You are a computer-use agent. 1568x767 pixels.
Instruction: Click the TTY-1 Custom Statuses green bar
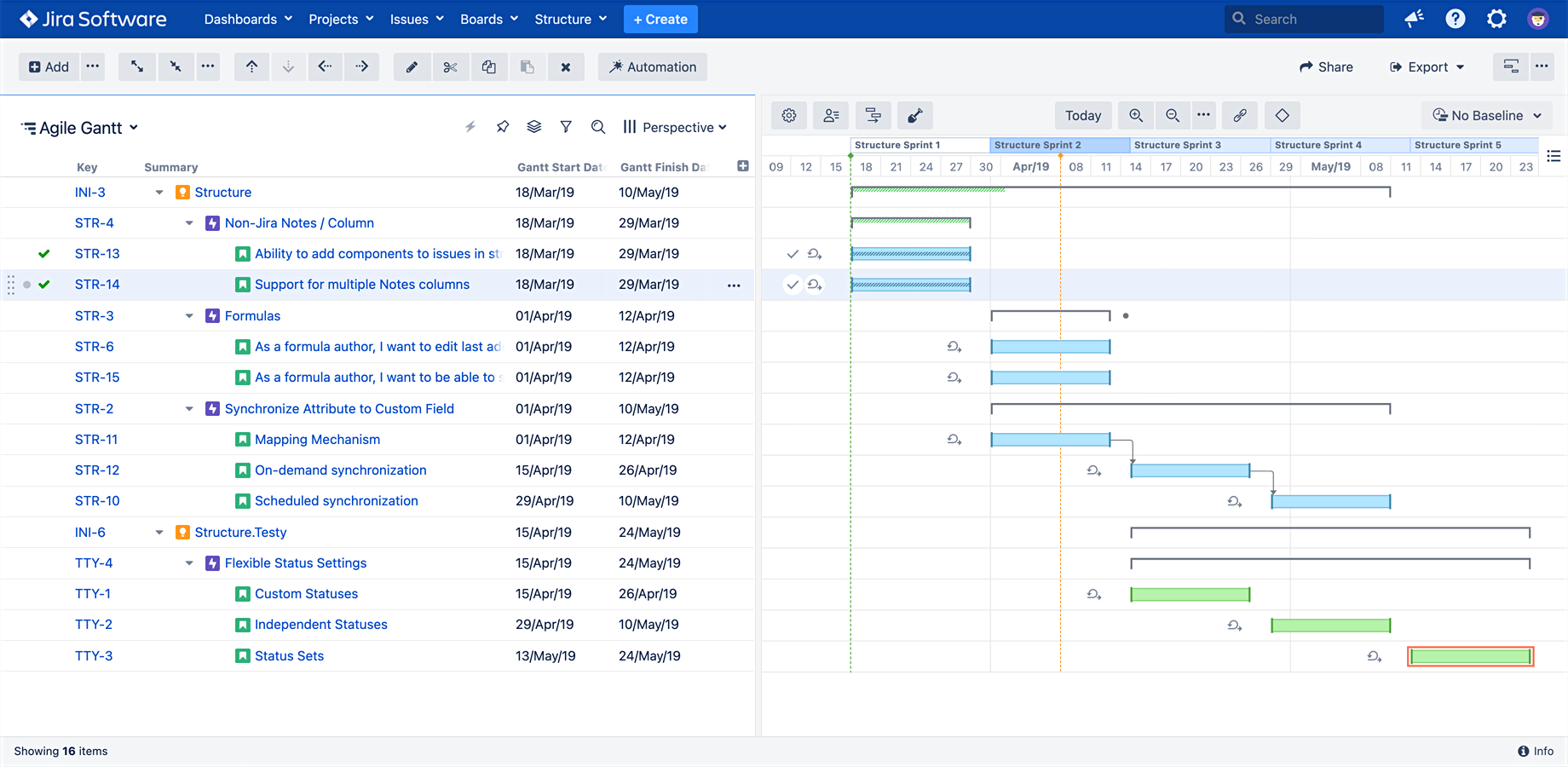(x=1190, y=595)
